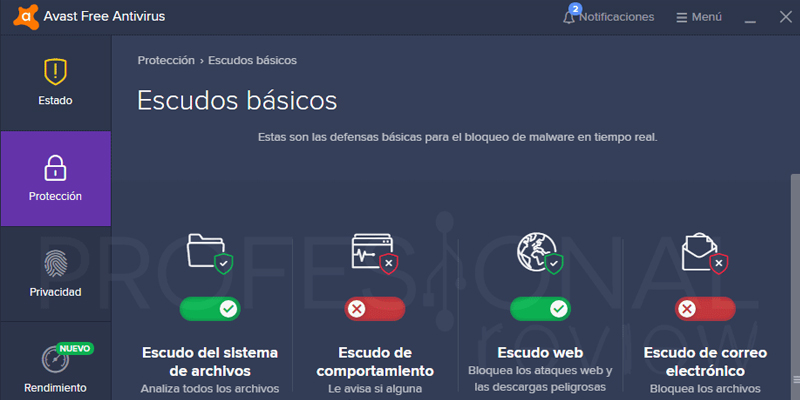Switch to the Privacidad label in sidebar

(55, 292)
